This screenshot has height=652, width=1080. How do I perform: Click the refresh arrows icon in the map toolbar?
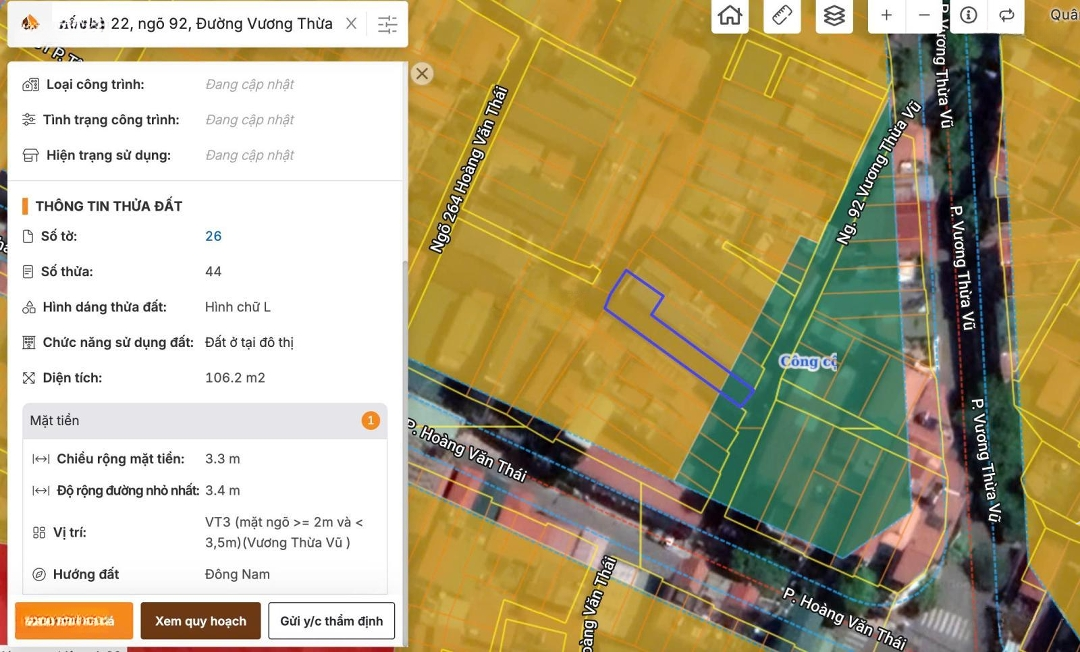click(1006, 15)
